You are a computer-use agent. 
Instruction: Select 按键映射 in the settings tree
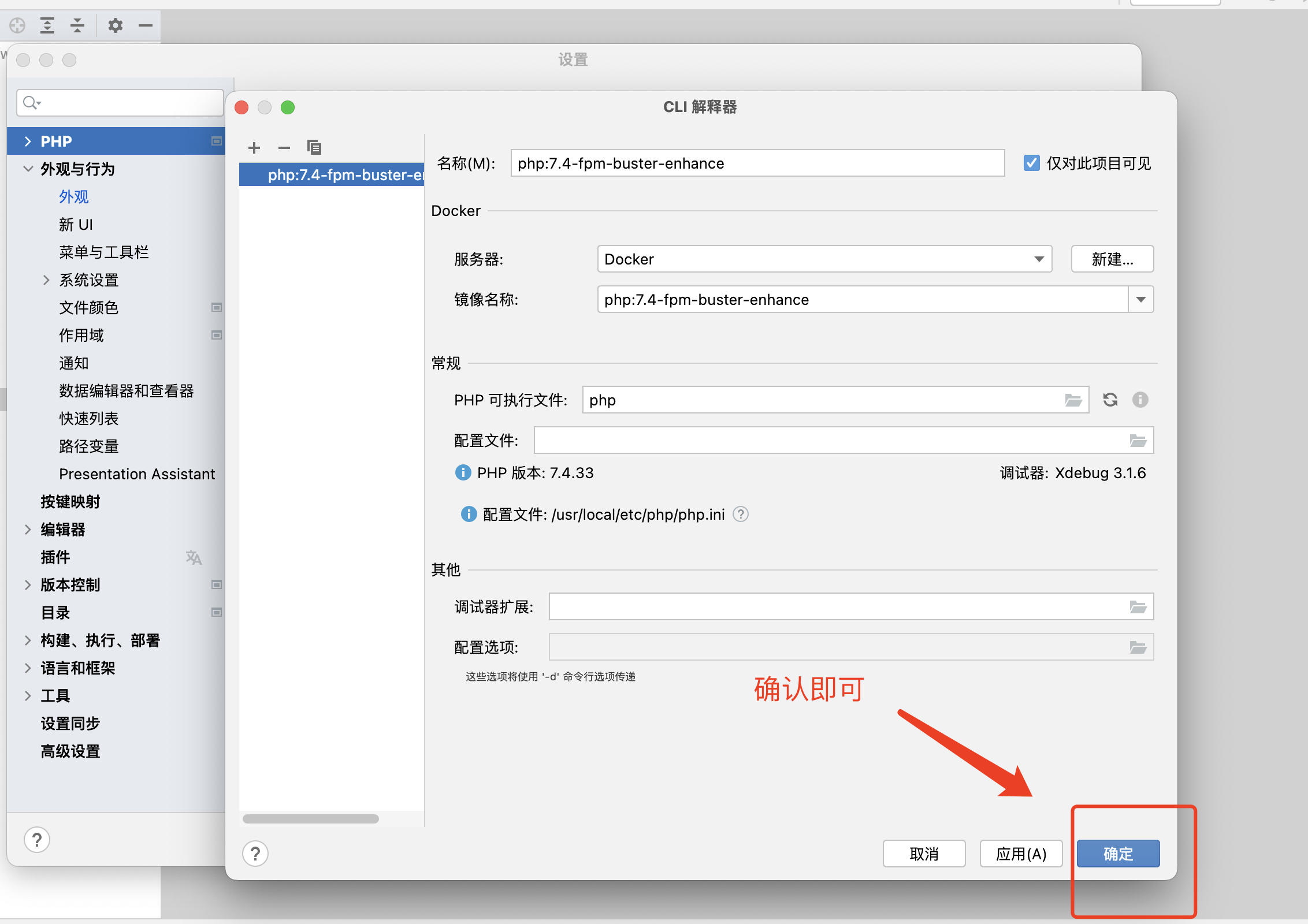(x=70, y=501)
